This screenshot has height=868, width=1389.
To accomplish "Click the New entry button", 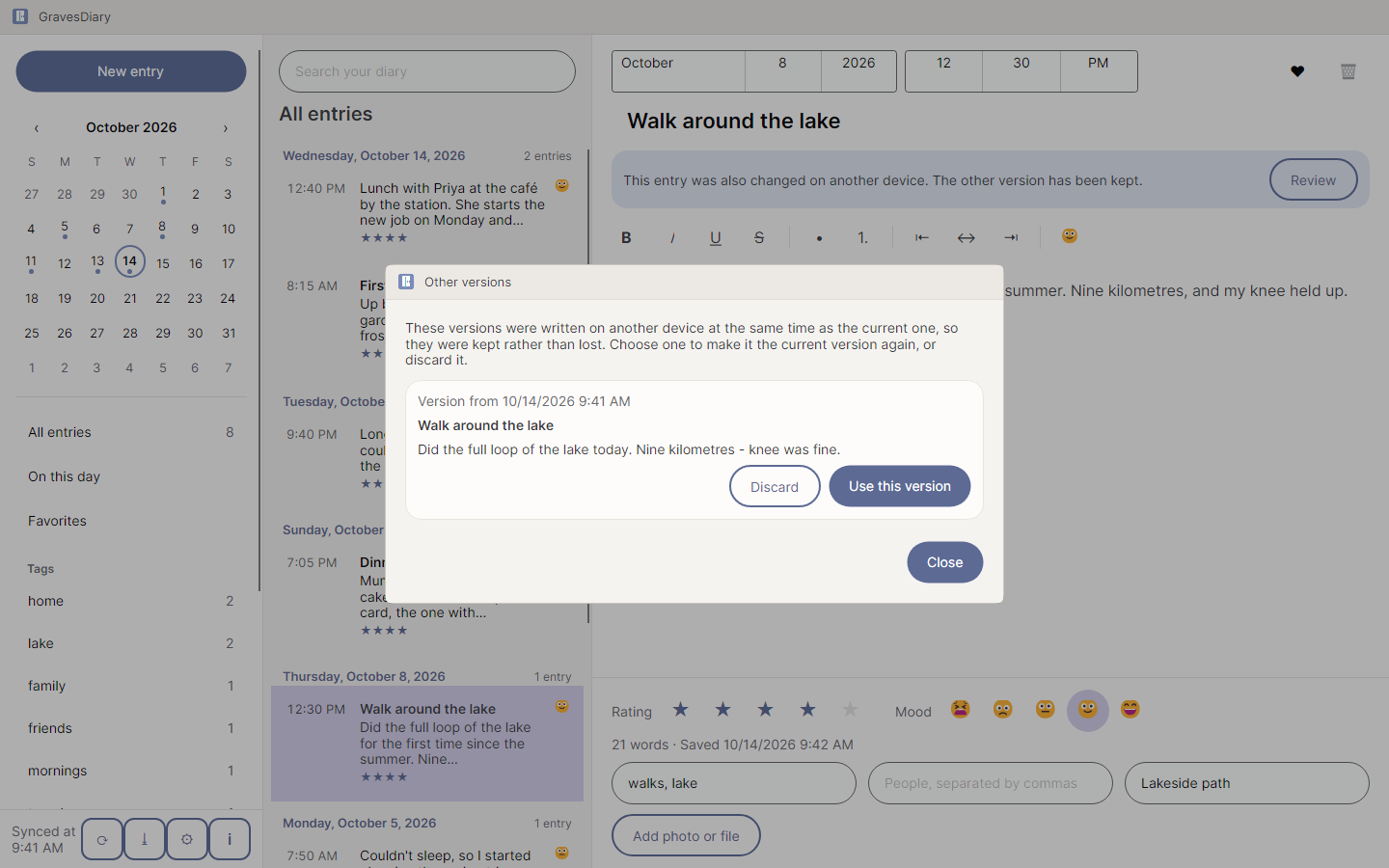I will pos(131,71).
